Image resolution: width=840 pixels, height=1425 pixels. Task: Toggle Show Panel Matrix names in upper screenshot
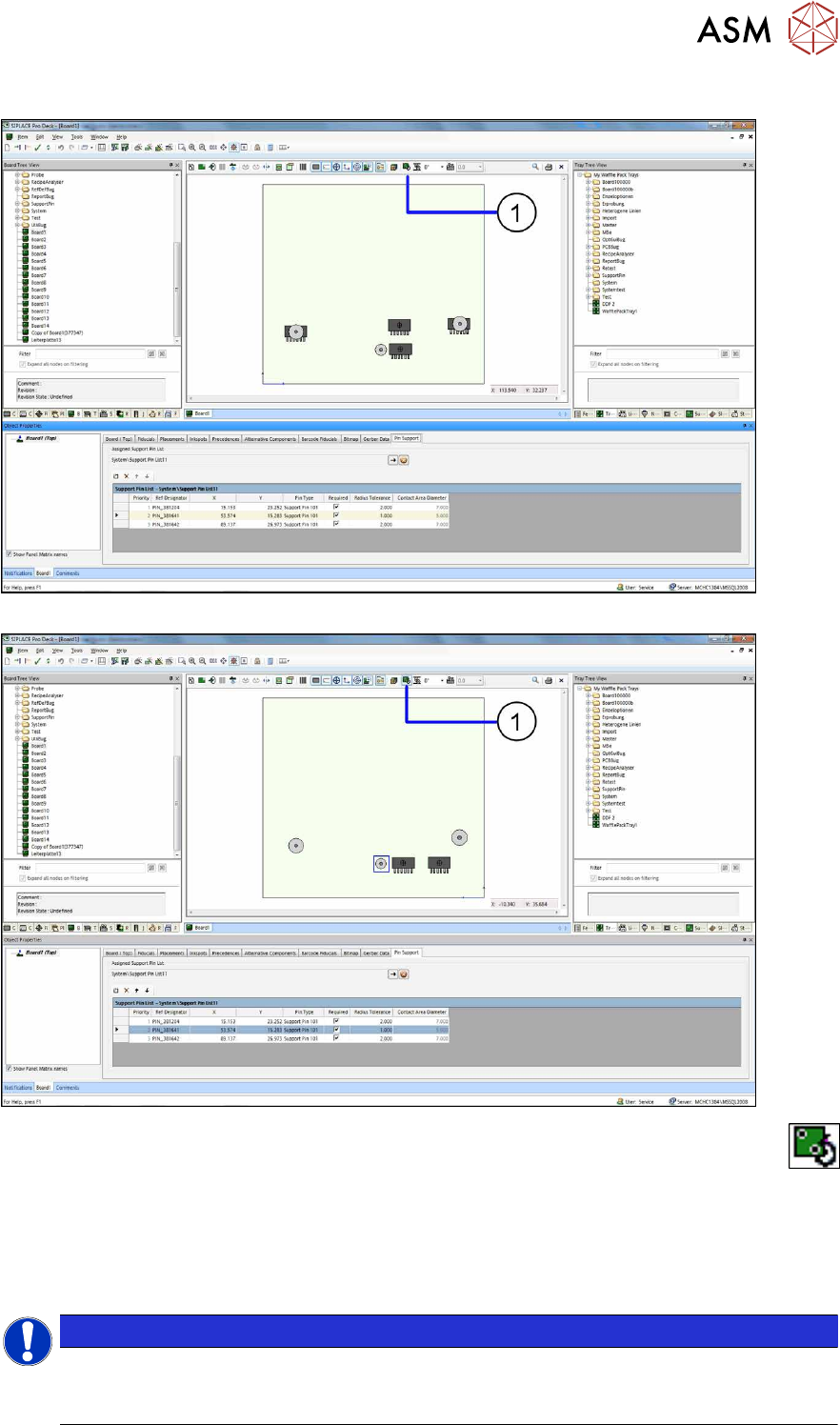(x=9, y=554)
